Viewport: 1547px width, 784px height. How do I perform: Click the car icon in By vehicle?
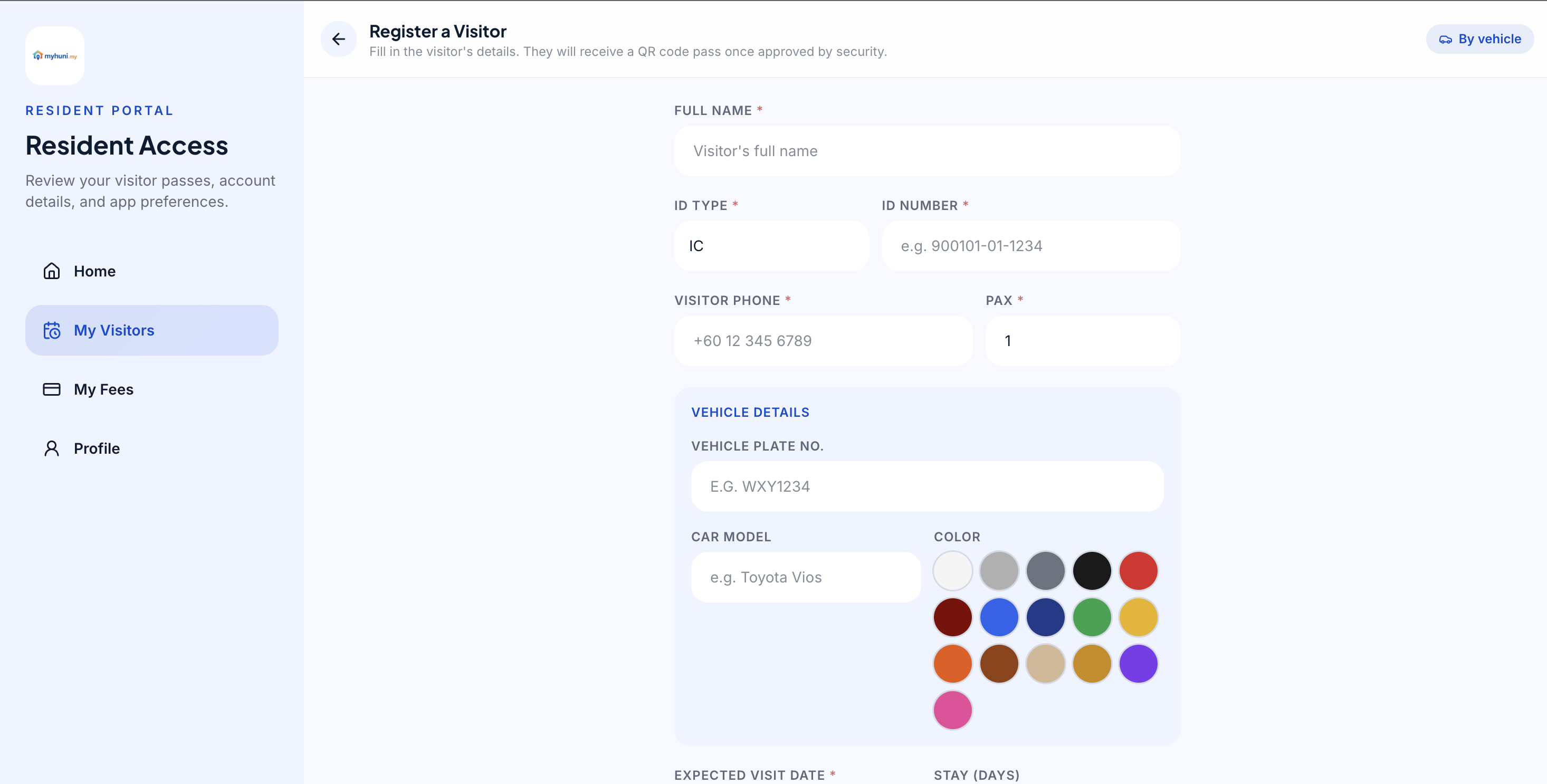pyautogui.click(x=1446, y=40)
